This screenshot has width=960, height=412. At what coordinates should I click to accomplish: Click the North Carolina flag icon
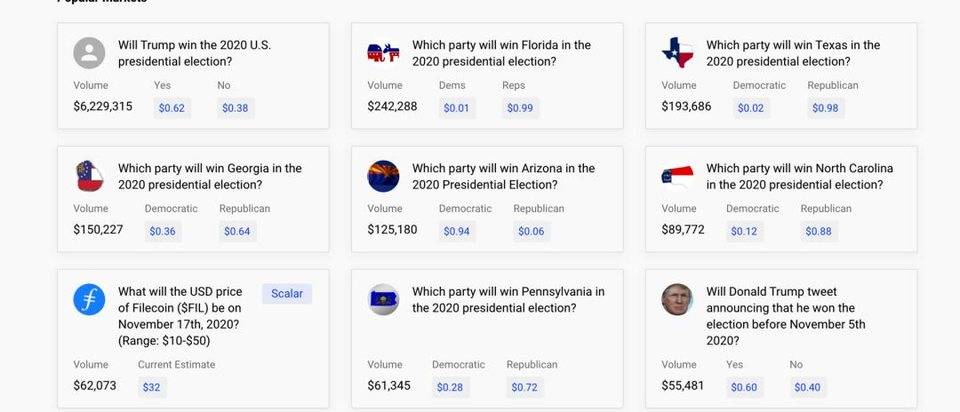point(678,176)
